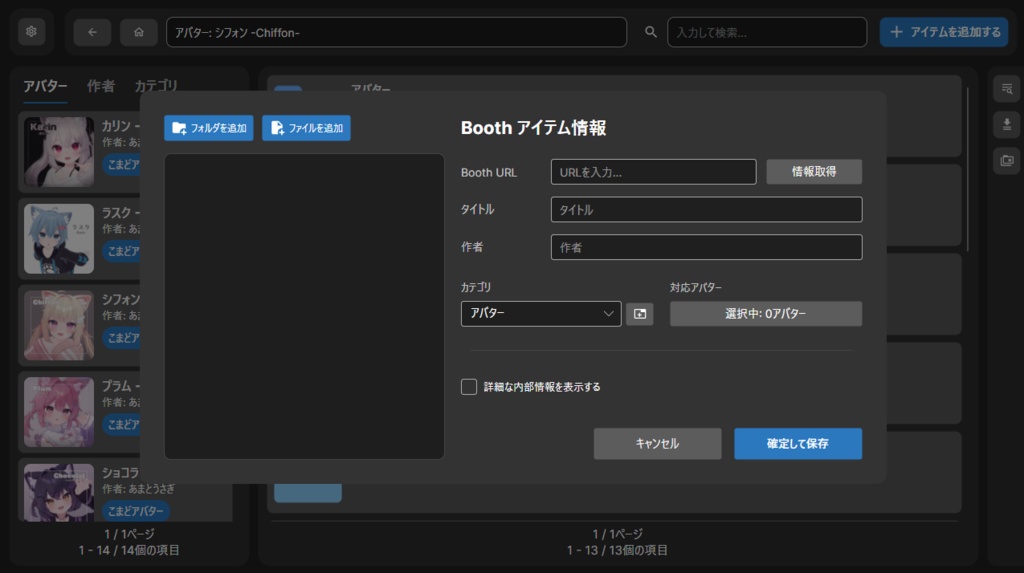The height and width of the screenshot is (573, 1024).
Task: Go to the home icon
Action: click(138, 32)
